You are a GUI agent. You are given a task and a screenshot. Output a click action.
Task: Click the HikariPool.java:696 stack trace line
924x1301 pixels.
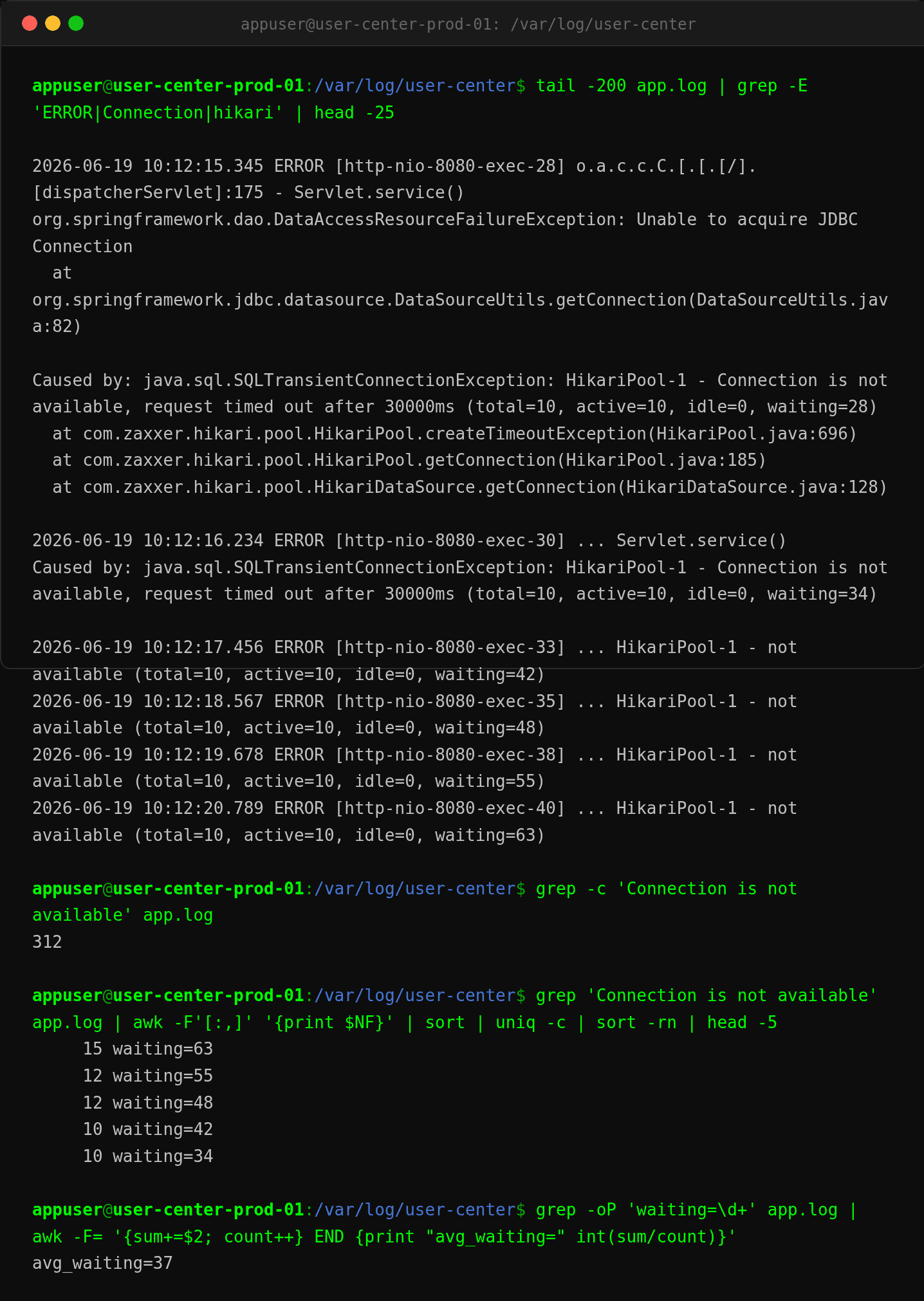click(x=455, y=434)
